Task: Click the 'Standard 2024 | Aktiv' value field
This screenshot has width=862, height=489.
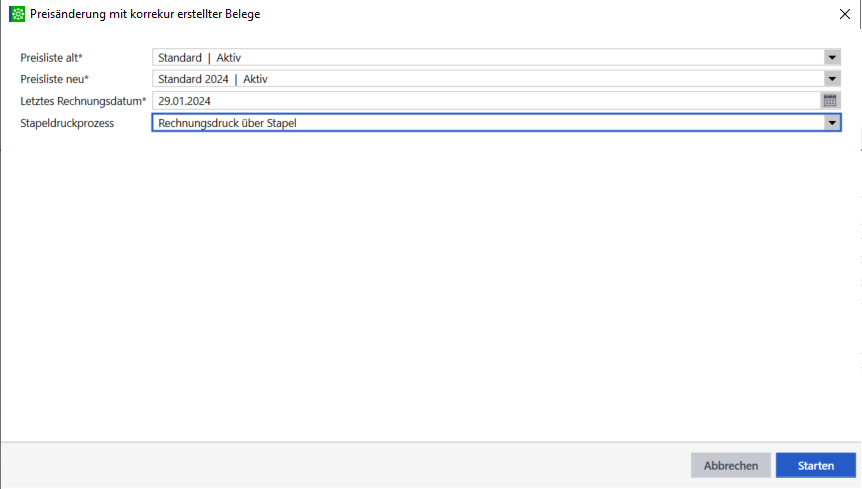Action: (213, 79)
